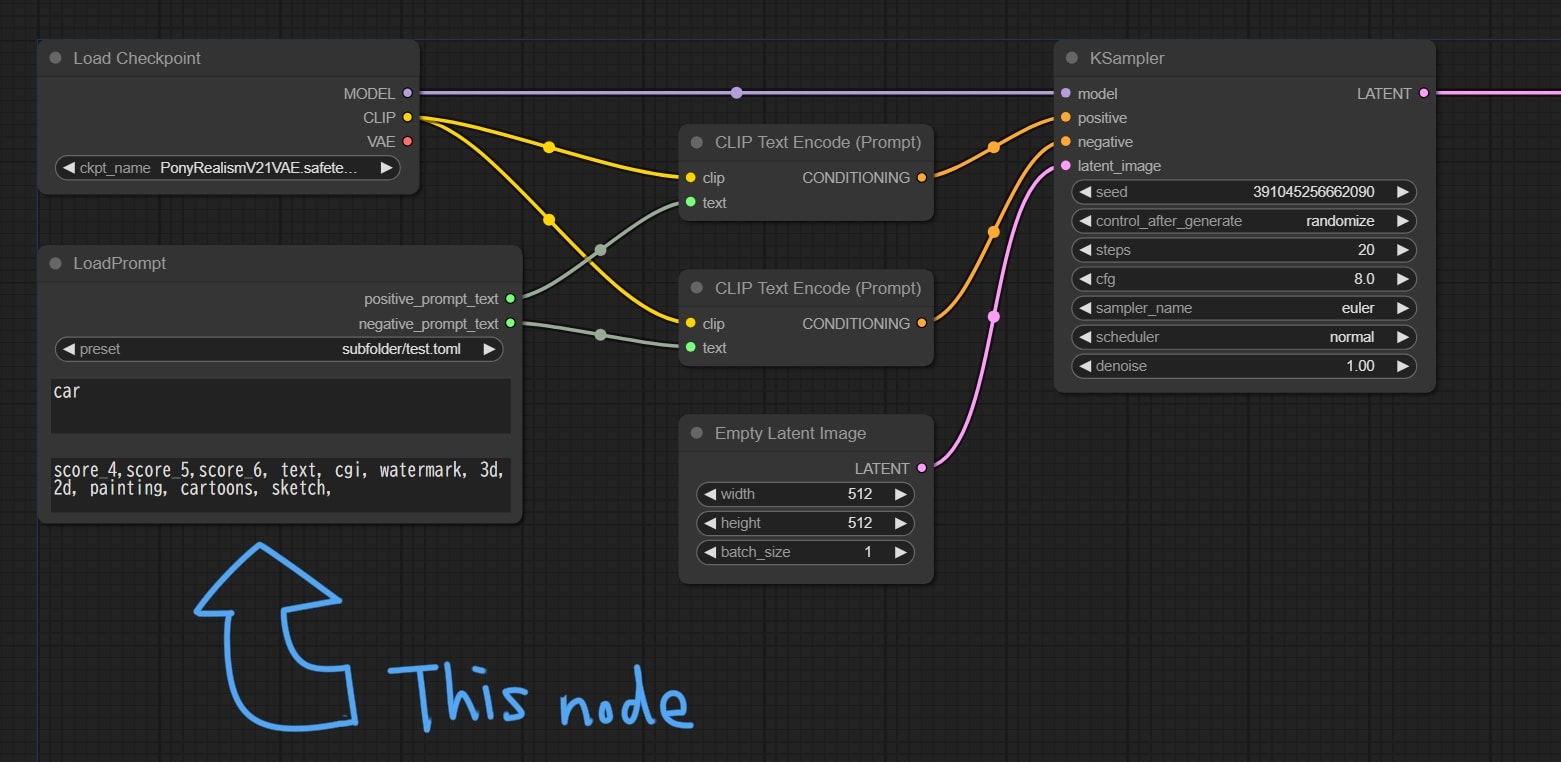This screenshot has height=762, width=1561.
Task: Select the previous checkpoint with ckpt_name left arrow
Action: click(x=68, y=168)
